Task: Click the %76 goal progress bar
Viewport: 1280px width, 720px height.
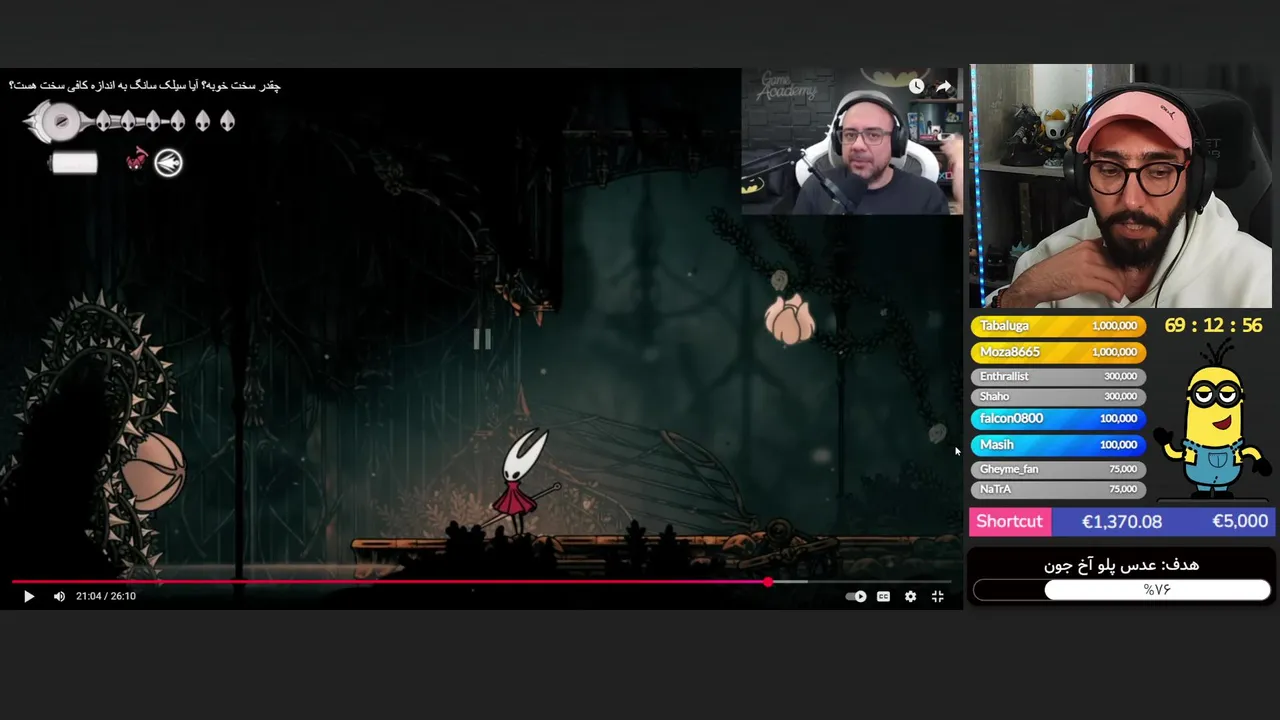Action: point(1122,590)
